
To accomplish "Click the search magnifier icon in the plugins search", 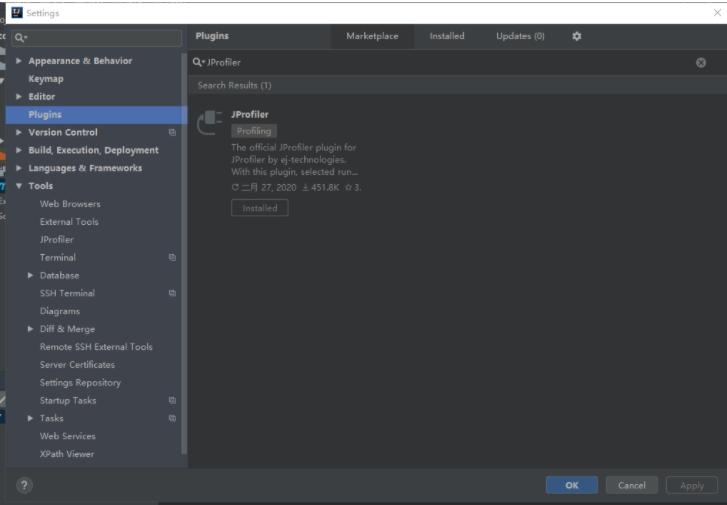I will coord(198,62).
